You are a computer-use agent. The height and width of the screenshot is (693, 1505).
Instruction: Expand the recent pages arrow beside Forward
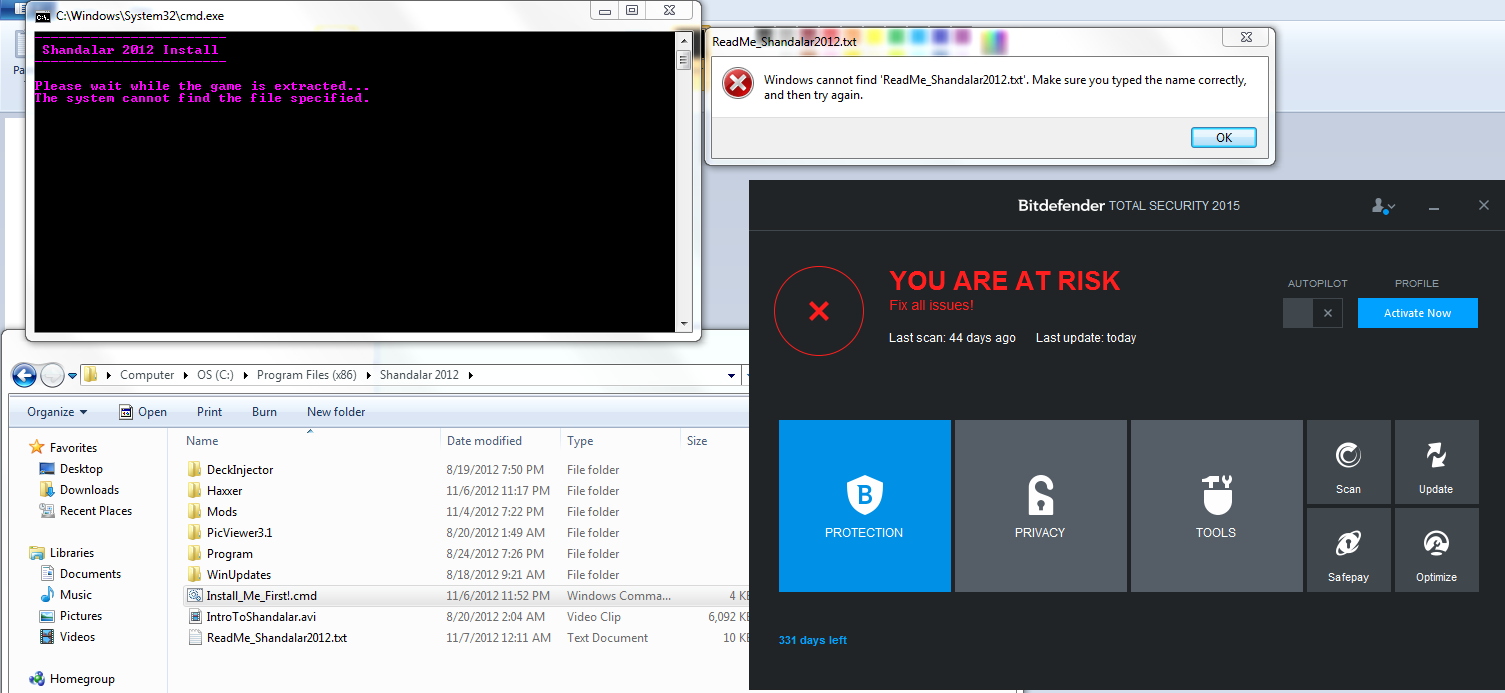click(x=72, y=376)
